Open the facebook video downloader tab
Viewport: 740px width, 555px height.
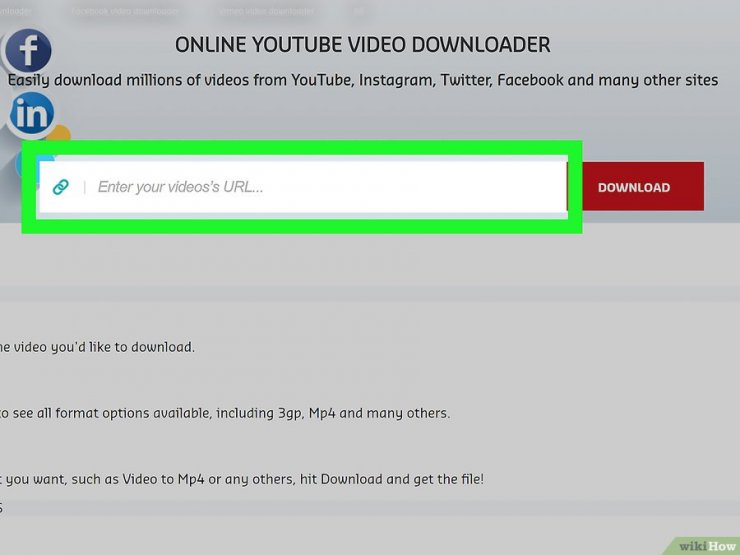click(x=125, y=11)
